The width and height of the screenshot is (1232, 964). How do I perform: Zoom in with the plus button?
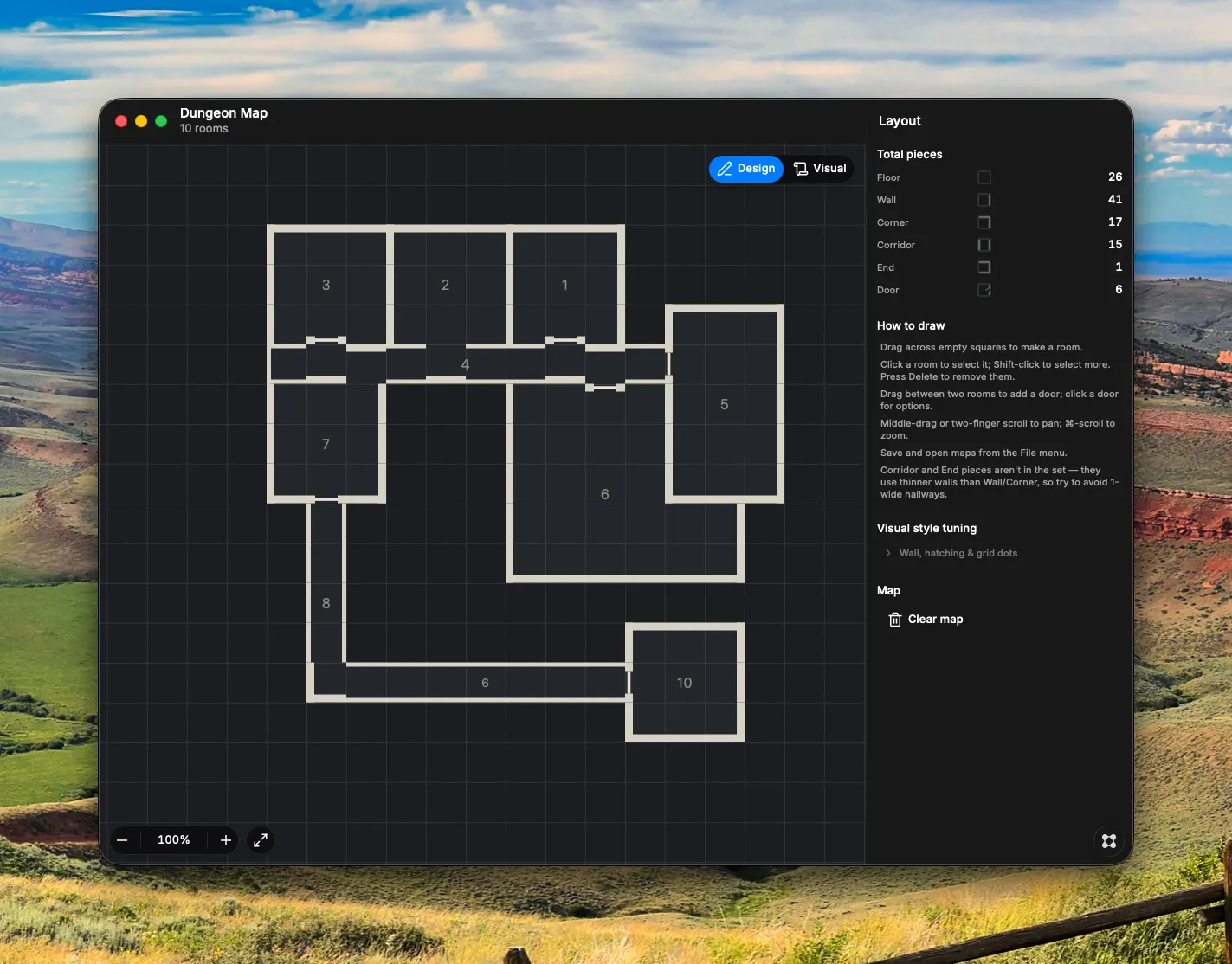pyautogui.click(x=225, y=840)
